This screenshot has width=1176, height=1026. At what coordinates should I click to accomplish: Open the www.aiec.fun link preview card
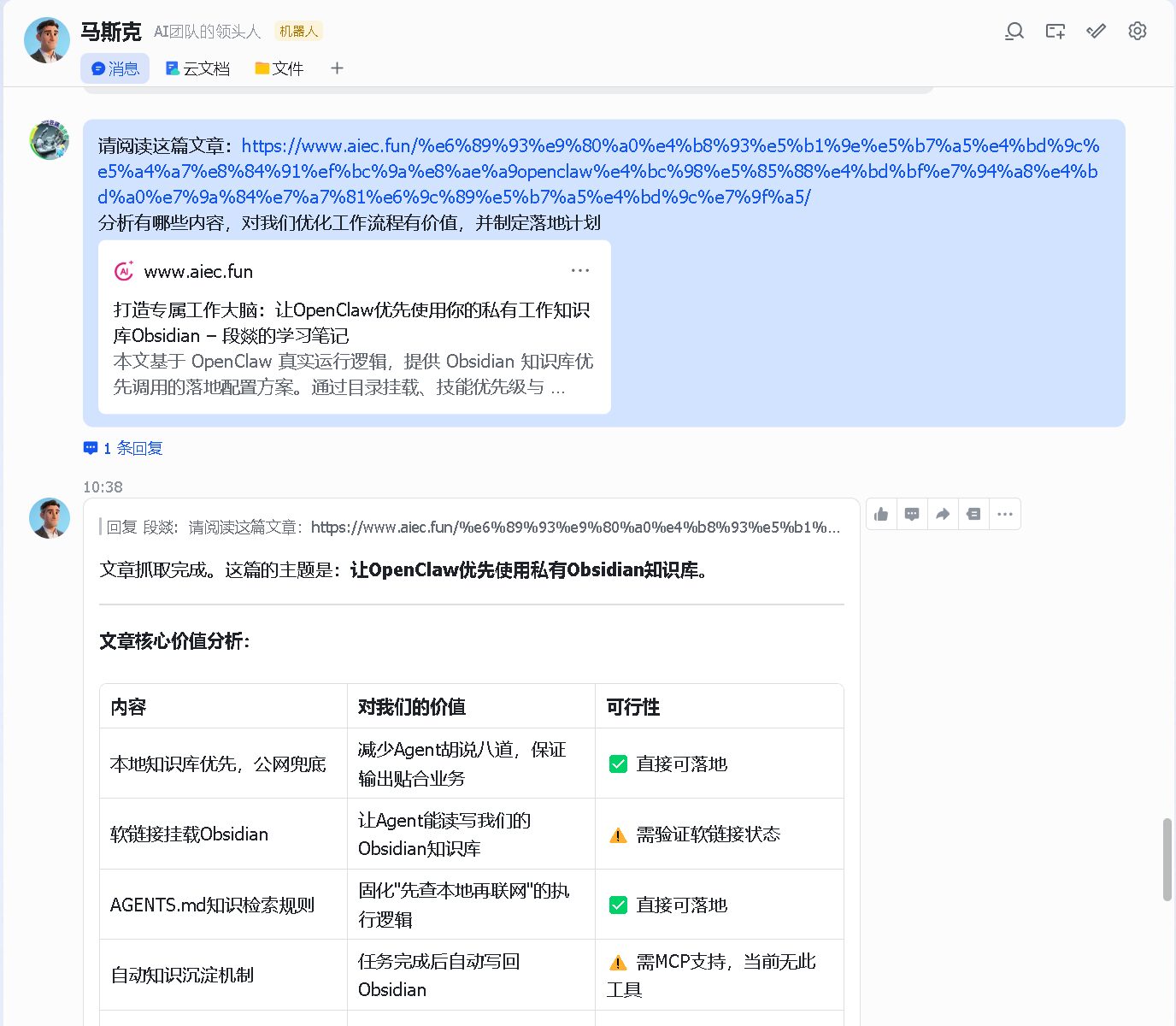point(355,327)
